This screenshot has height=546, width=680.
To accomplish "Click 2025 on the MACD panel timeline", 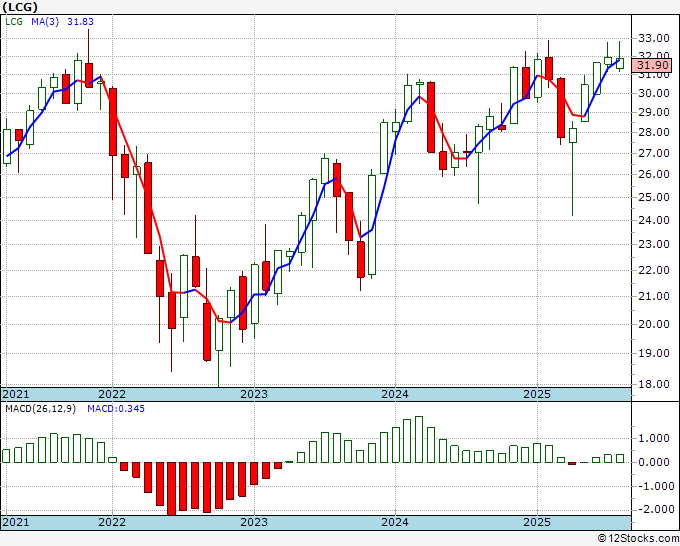I will click(537, 522).
